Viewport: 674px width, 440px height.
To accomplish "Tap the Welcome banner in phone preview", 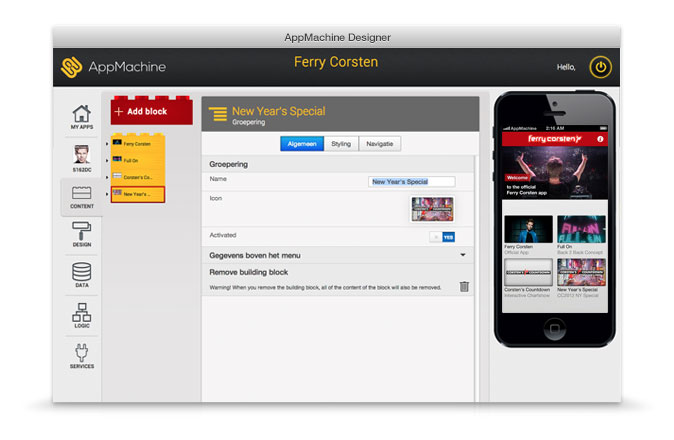I will 555,173.
